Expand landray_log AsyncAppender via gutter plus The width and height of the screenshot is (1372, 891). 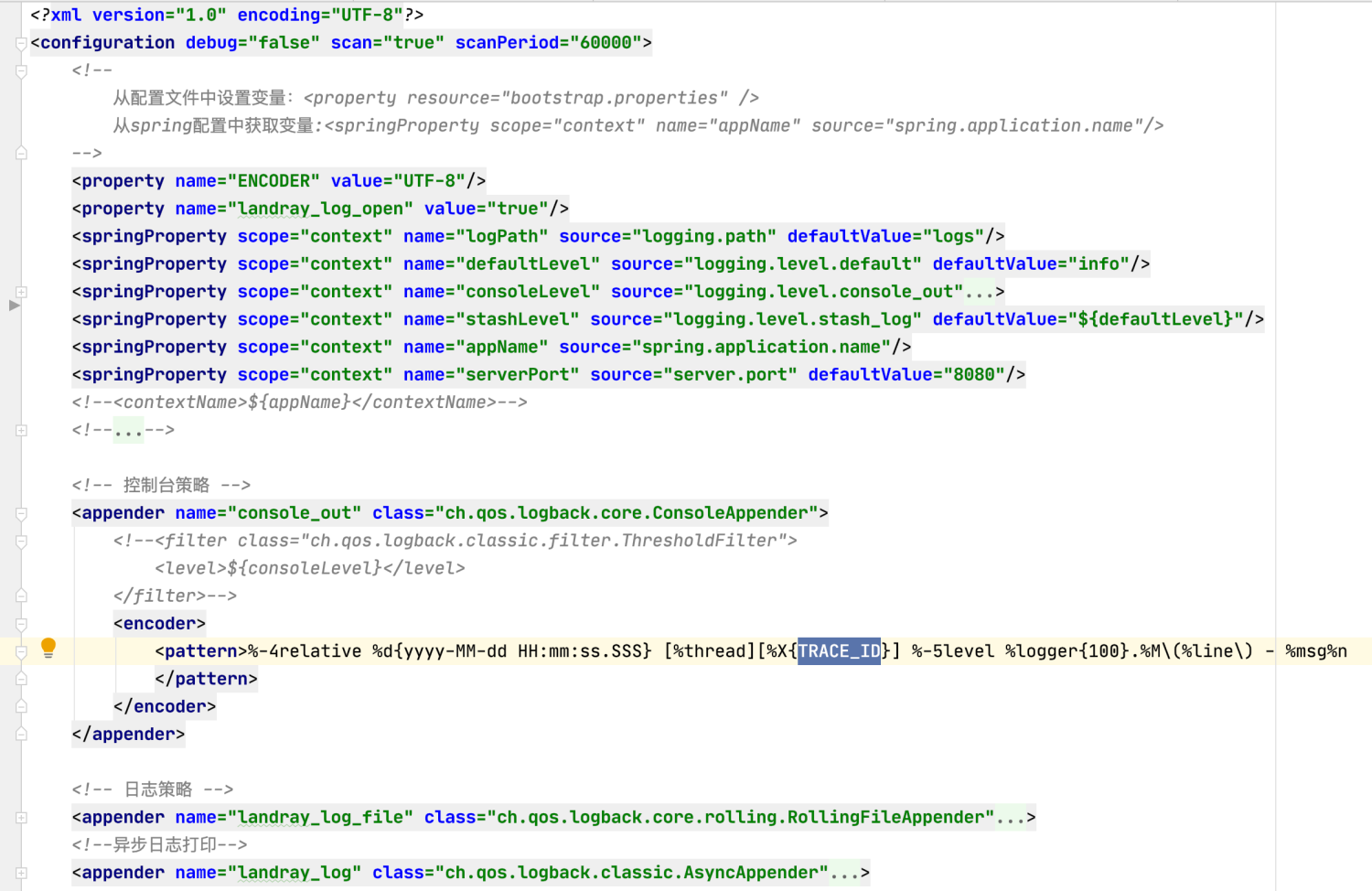tap(21, 873)
